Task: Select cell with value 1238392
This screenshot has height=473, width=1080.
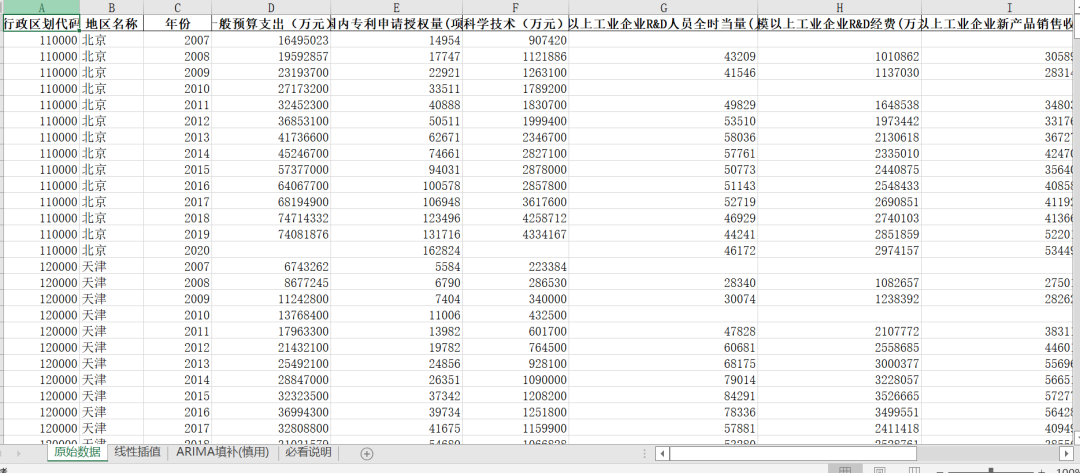Action: tap(840, 299)
